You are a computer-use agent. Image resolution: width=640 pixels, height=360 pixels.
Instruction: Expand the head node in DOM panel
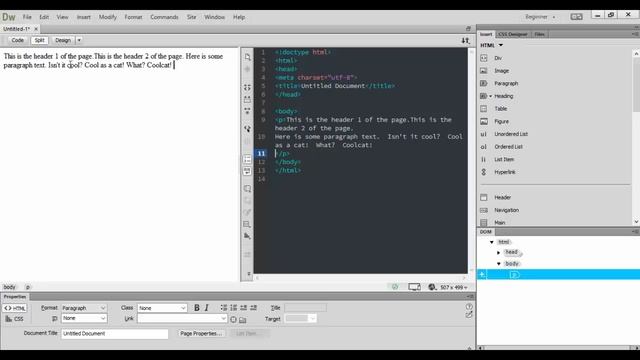pos(498,253)
